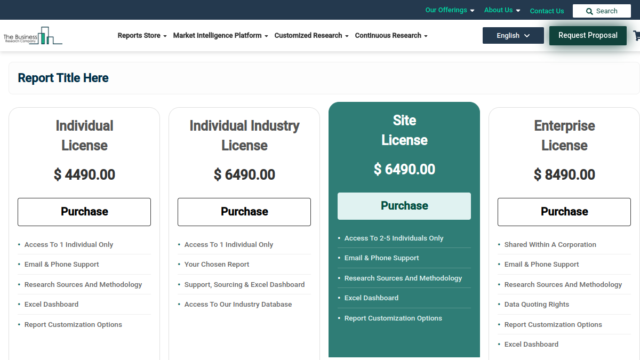Open Continuous Research menu
This screenshot has height=360, width=640.
[x=391, y=36]
